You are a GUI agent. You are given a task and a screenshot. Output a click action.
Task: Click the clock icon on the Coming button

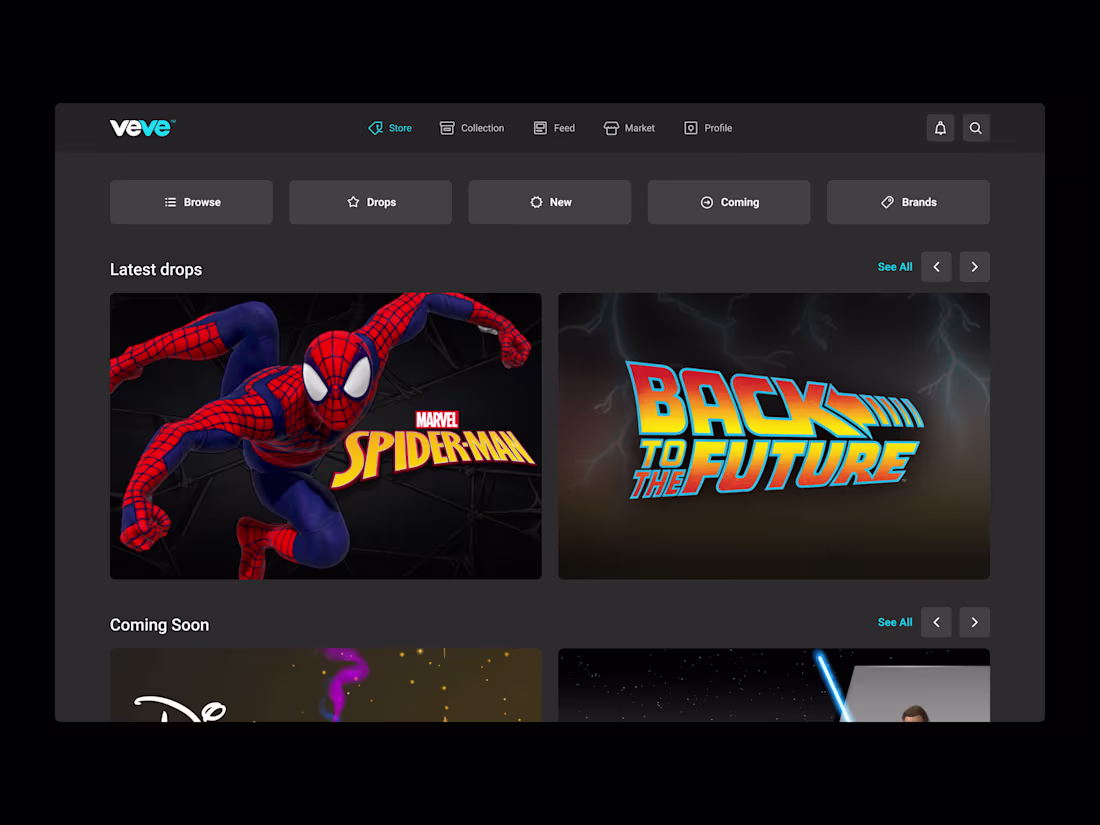[x=709, y=201]
